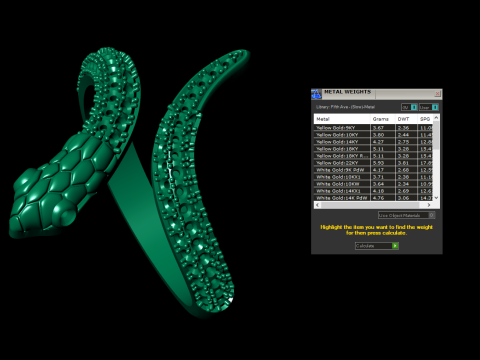Click the 2.36 DWT value

(x=403, y=128)
